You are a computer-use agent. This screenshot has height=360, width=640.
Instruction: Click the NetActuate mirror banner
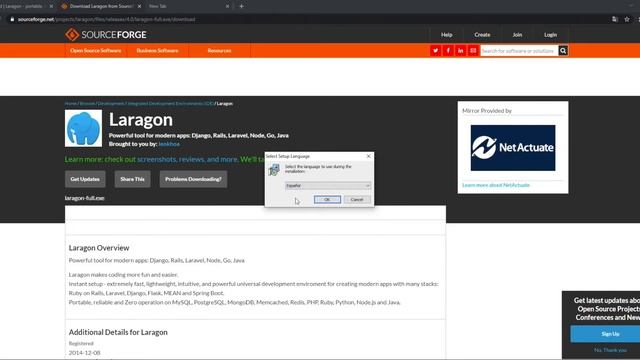coord(513,148)
